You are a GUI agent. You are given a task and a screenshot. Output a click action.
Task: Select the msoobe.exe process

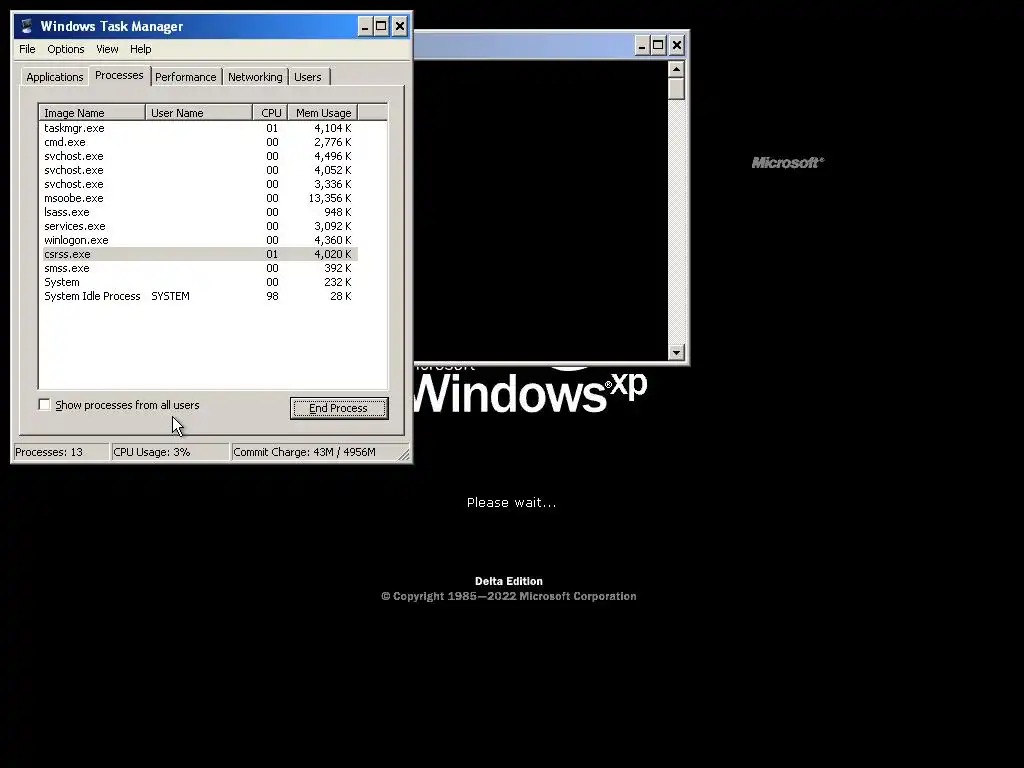[200, 198]
